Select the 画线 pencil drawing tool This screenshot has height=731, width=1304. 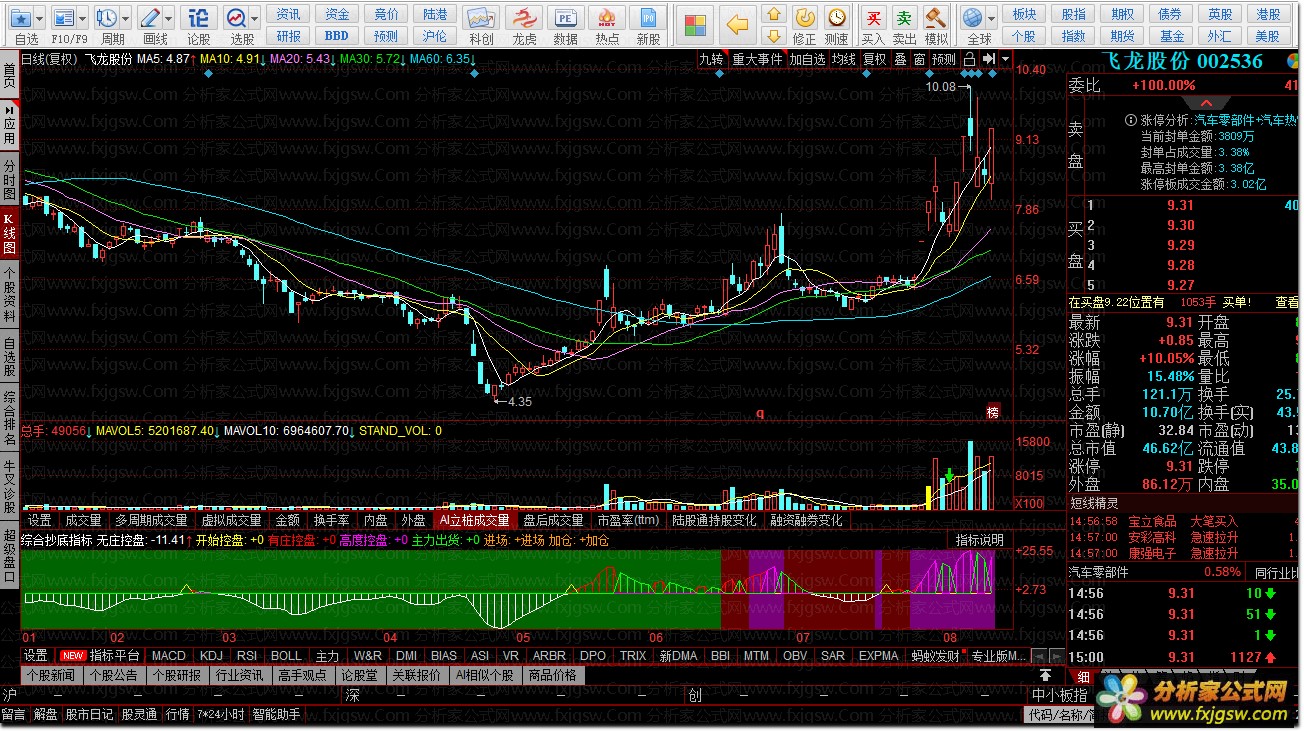pyautogui.click(x=150, y=18)
